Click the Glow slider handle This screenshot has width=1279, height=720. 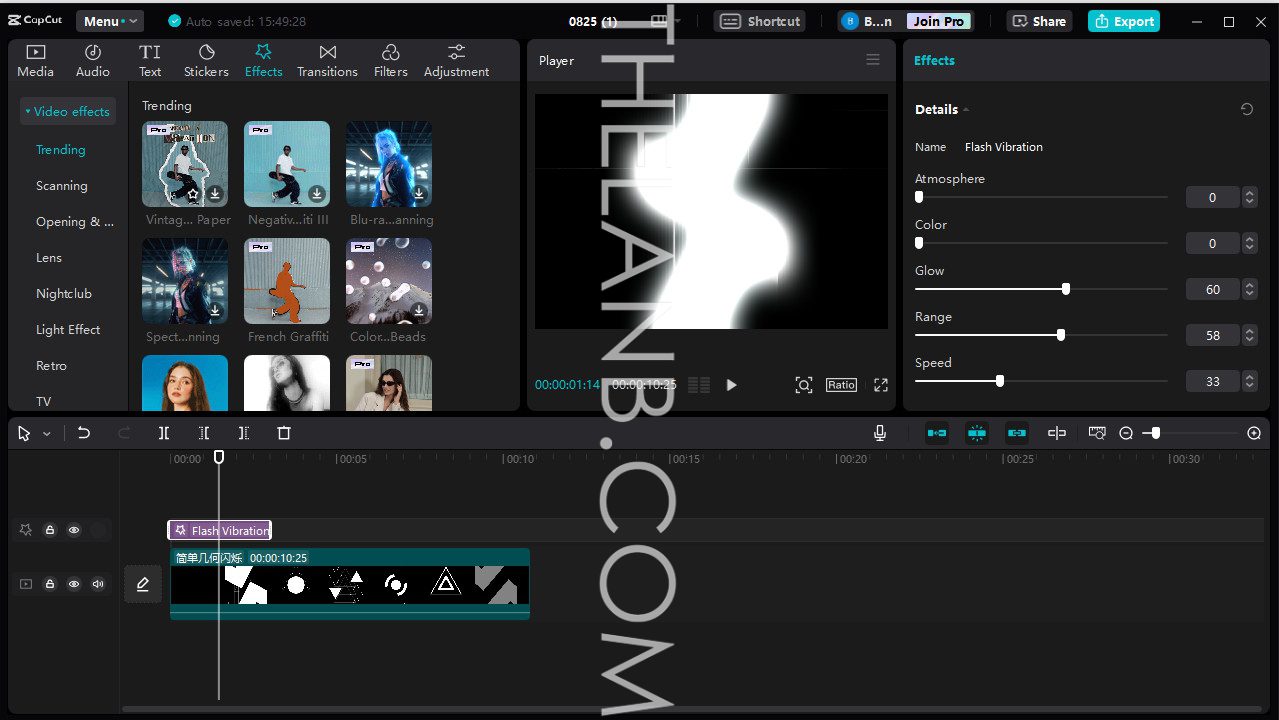(x=1066, y=289)
